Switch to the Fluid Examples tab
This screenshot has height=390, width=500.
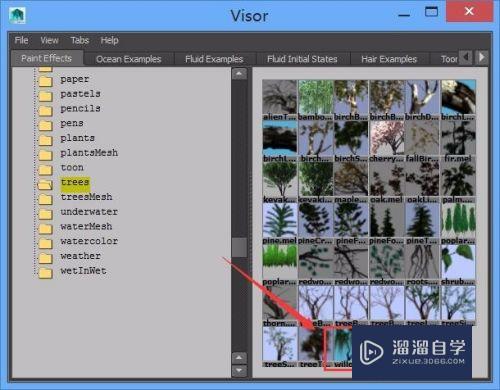pyautogui.click(x=214, y=59)
